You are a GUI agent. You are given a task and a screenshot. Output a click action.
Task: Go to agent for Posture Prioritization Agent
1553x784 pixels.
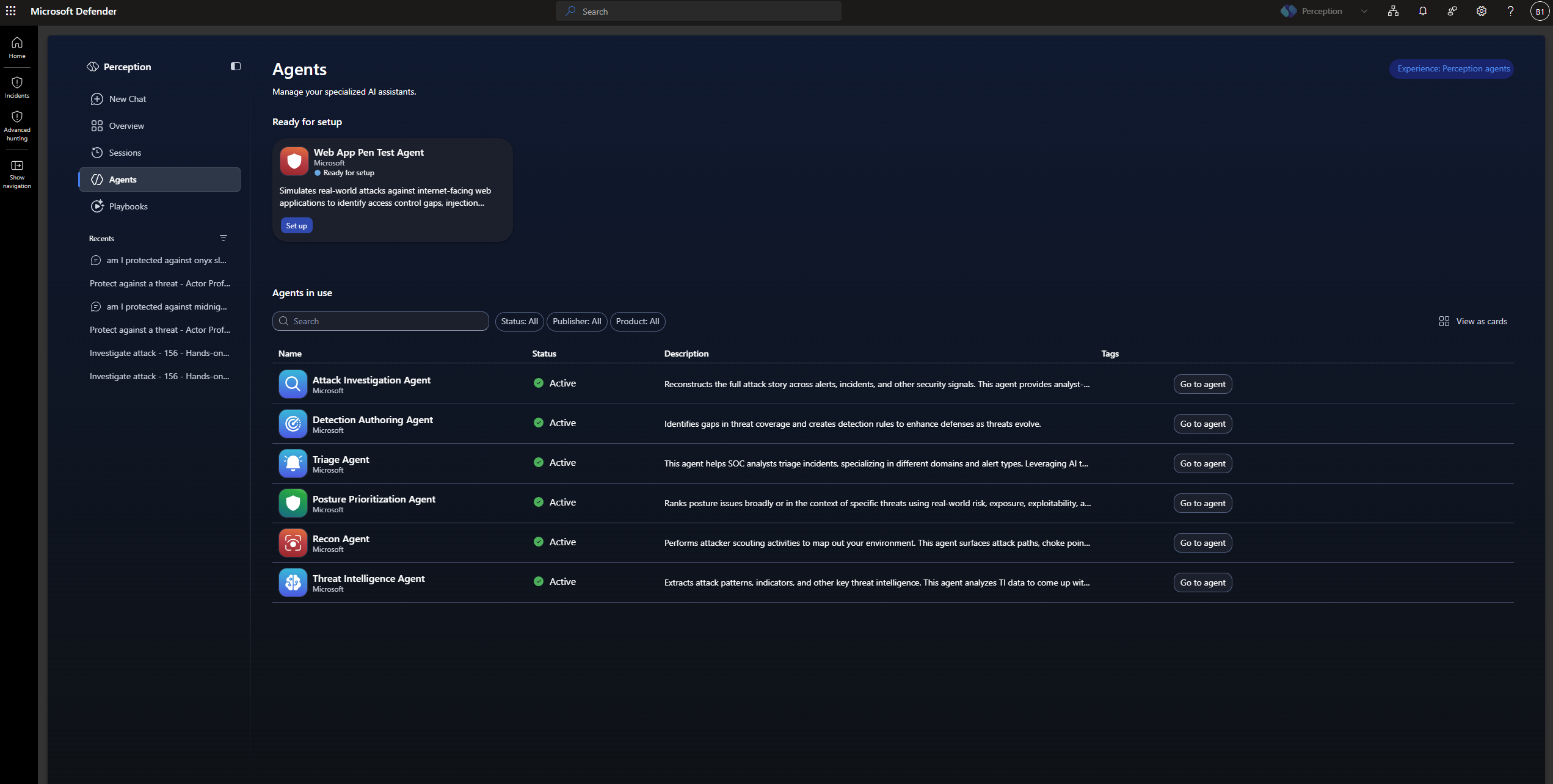point(1202,503)
